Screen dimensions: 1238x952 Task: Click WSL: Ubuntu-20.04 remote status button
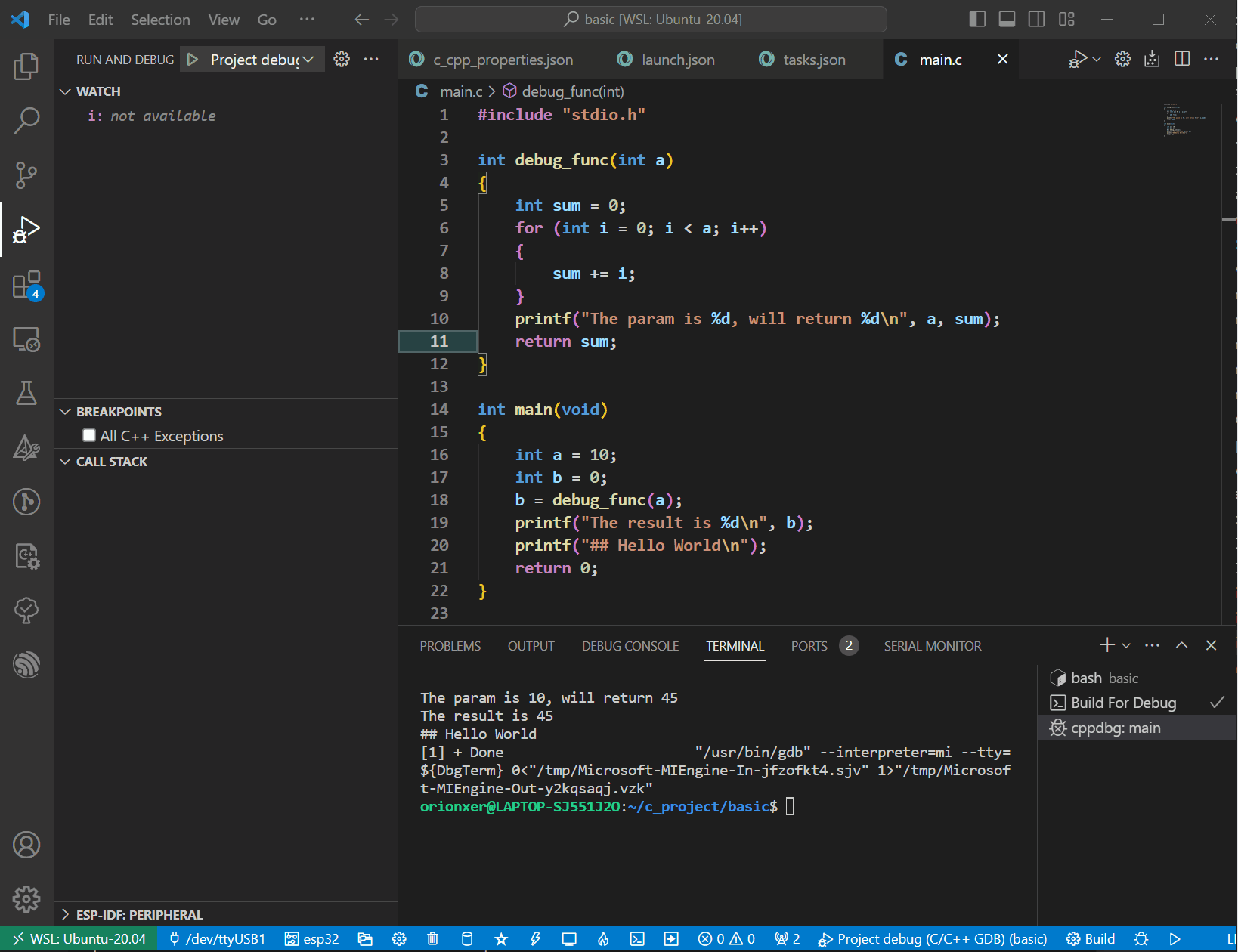[79, 938]
